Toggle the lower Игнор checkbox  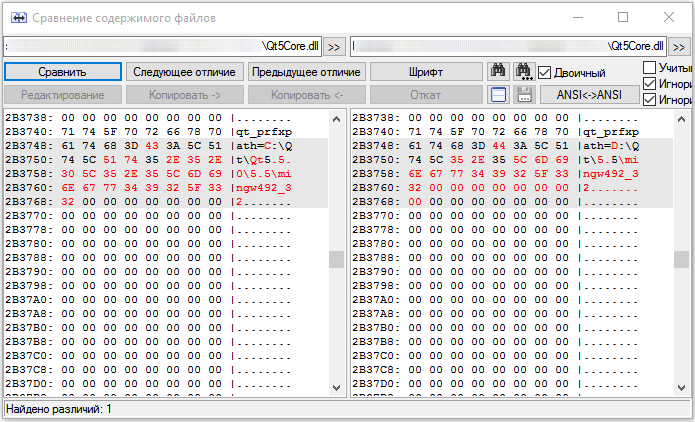(649, 99)
